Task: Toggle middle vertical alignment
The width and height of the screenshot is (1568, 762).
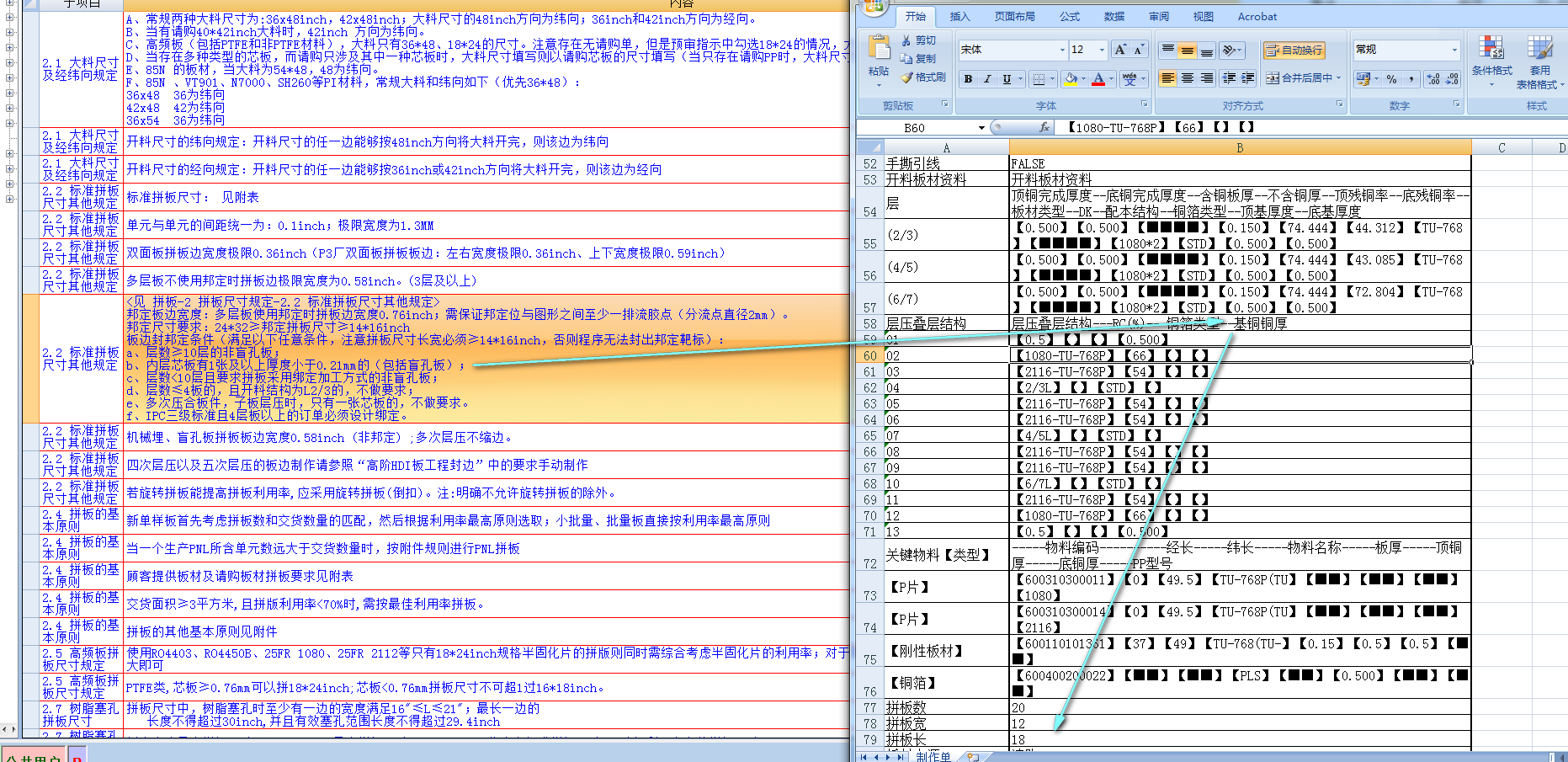Action: (x=1188, y=51)
